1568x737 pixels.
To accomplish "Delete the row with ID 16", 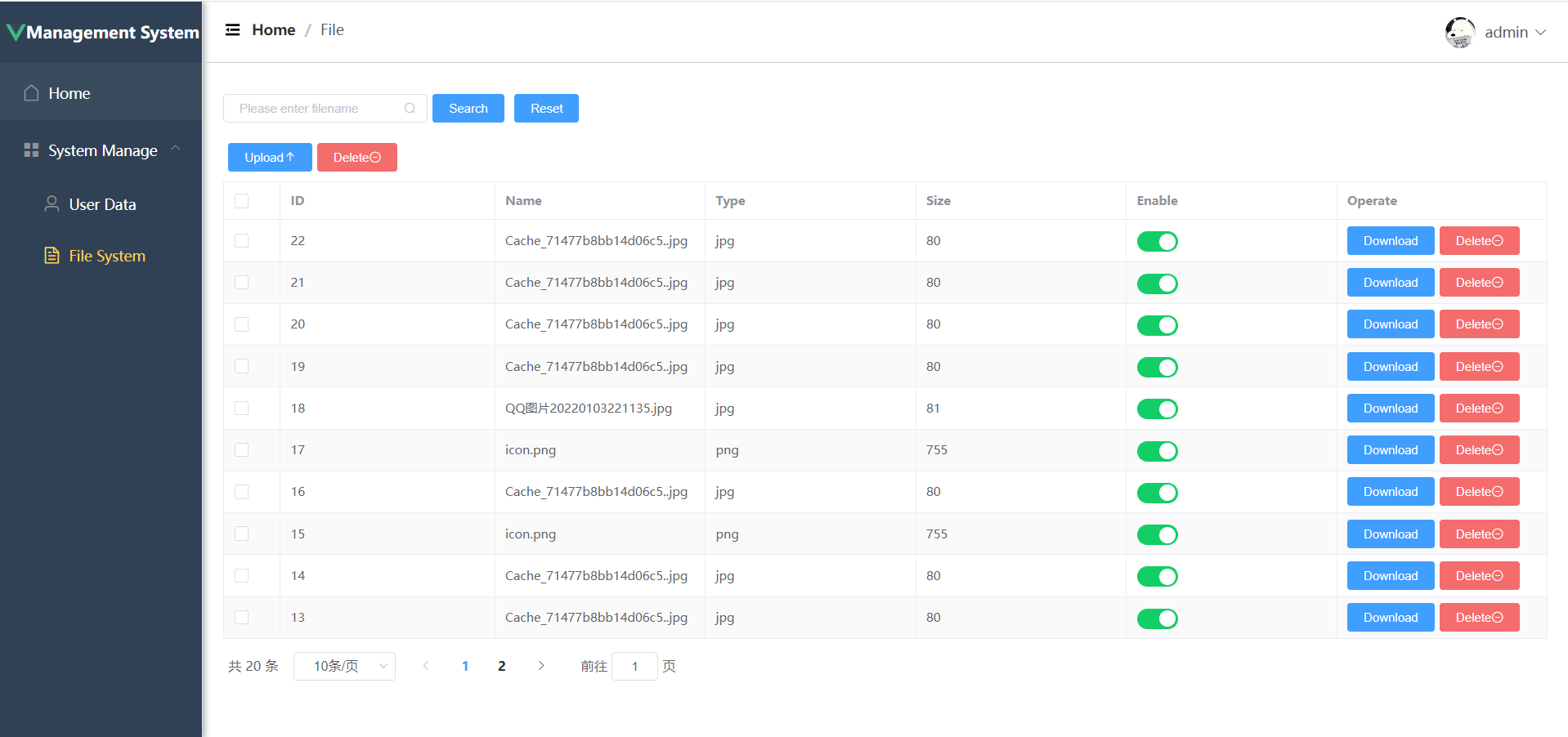I will pyautogui.click(x=1480, y=492).
